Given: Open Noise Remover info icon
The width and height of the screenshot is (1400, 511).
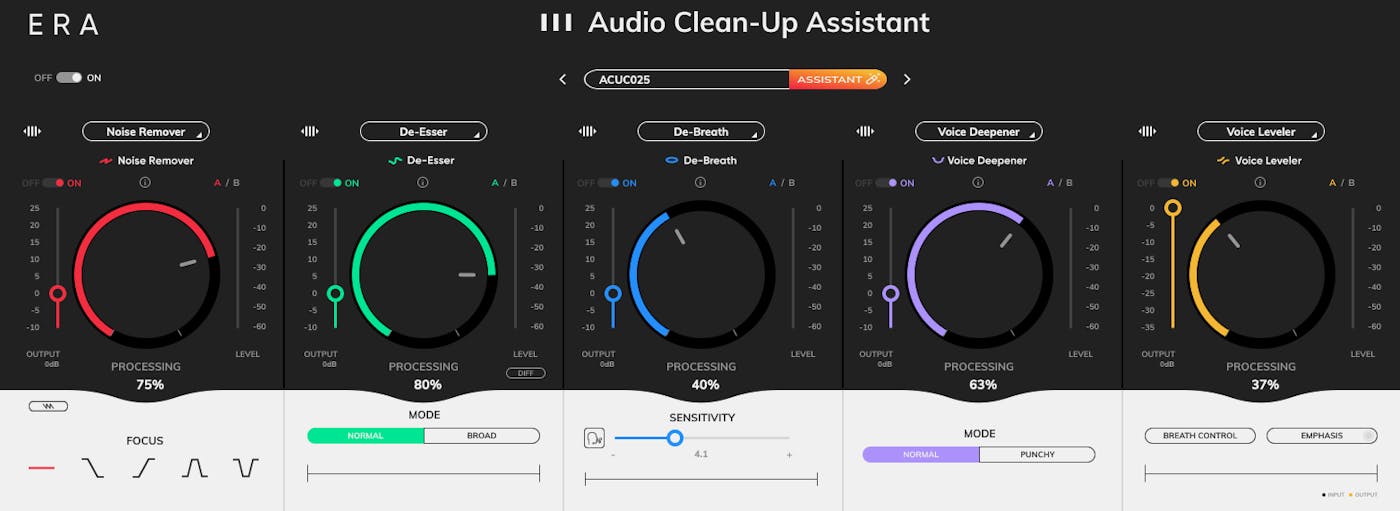Looking at the screenshot, I should coord(145,182).
